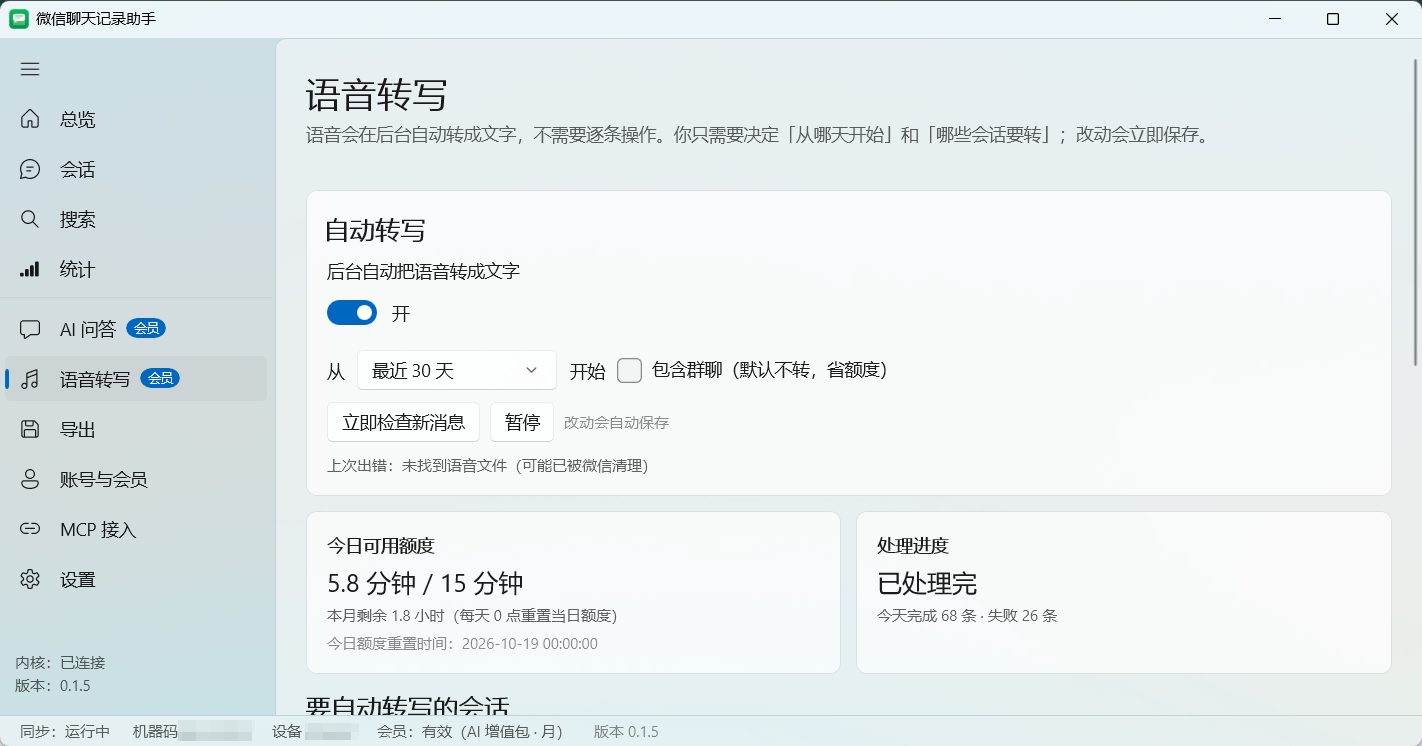Collapse the sidebar with the hamburger icon
1422x746 pixels.
30,69
